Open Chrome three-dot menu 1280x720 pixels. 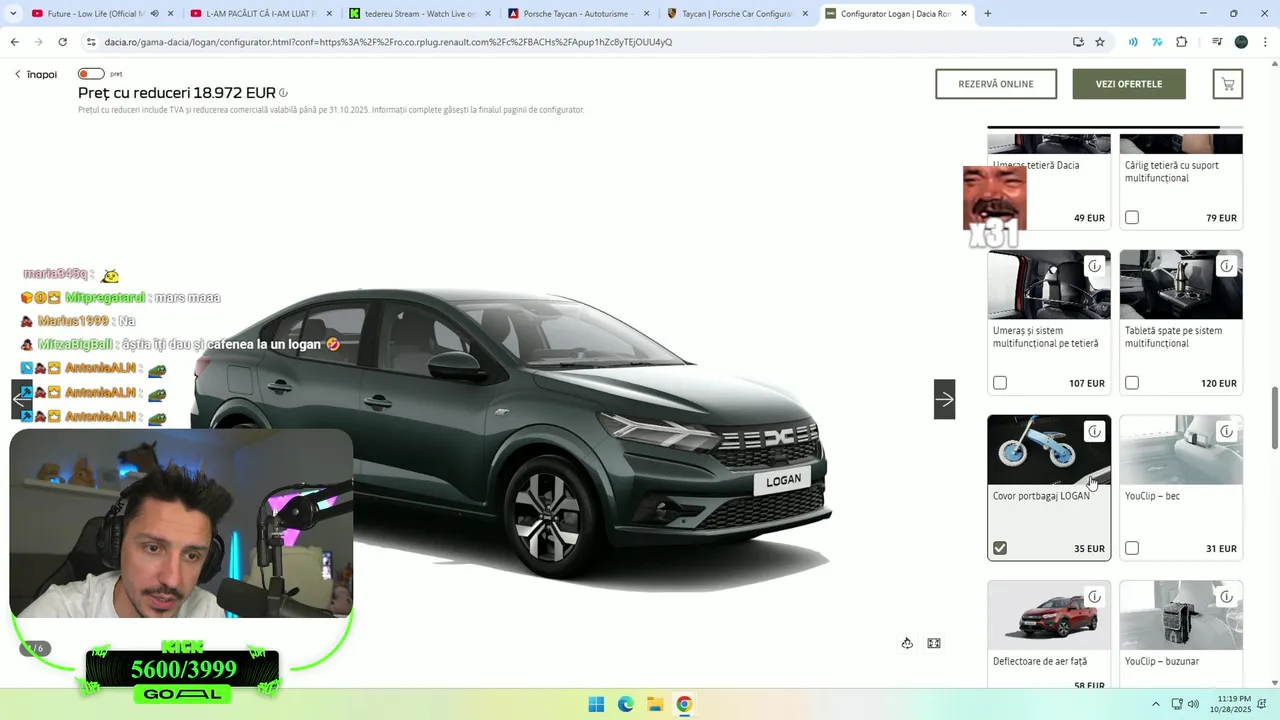pyautogui.click(x=1264, y=42)
